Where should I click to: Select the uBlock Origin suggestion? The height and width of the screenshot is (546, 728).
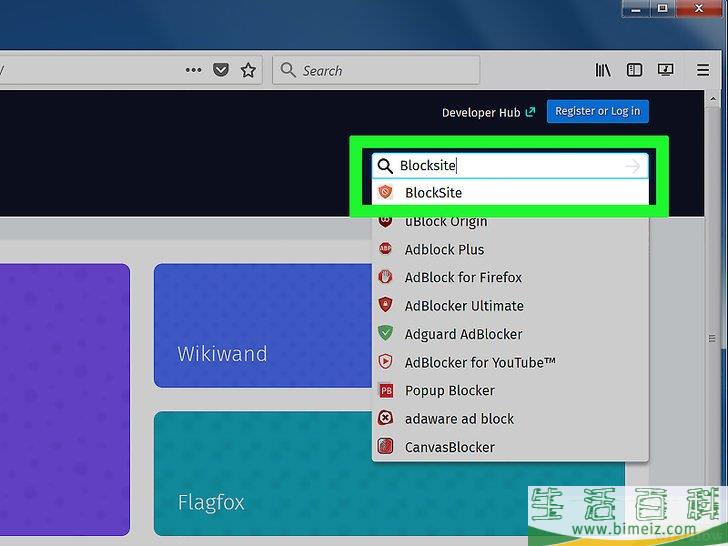(x=510, y=221)
